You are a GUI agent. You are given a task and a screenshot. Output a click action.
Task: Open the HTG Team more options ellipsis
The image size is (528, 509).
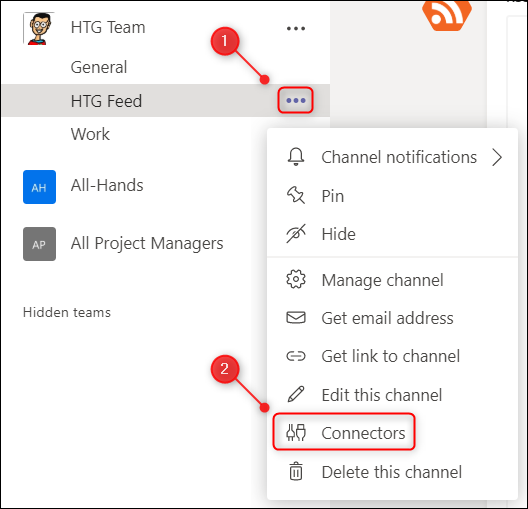[x=296, y=29]
